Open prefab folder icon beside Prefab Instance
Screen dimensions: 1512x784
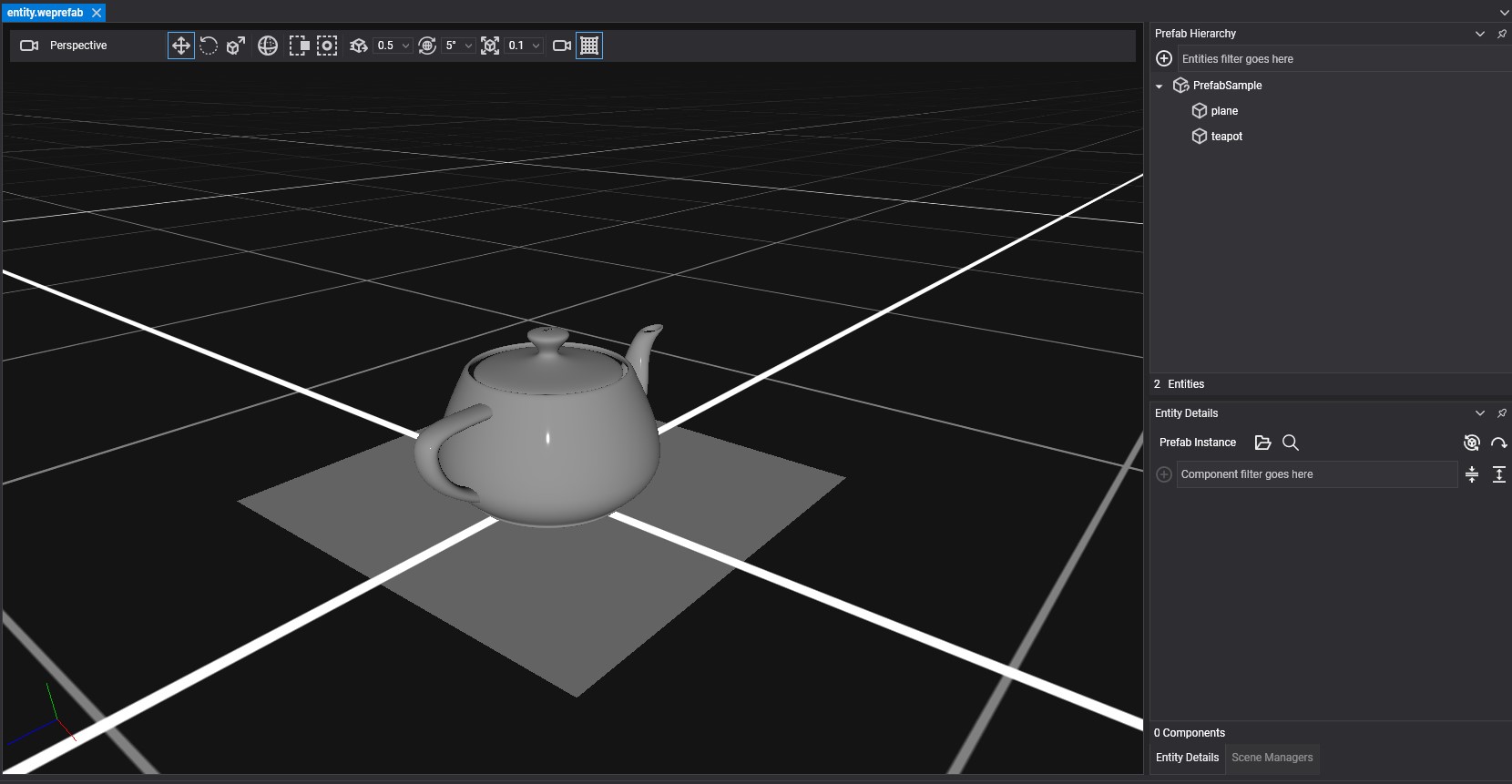(x=1262, y=443)
